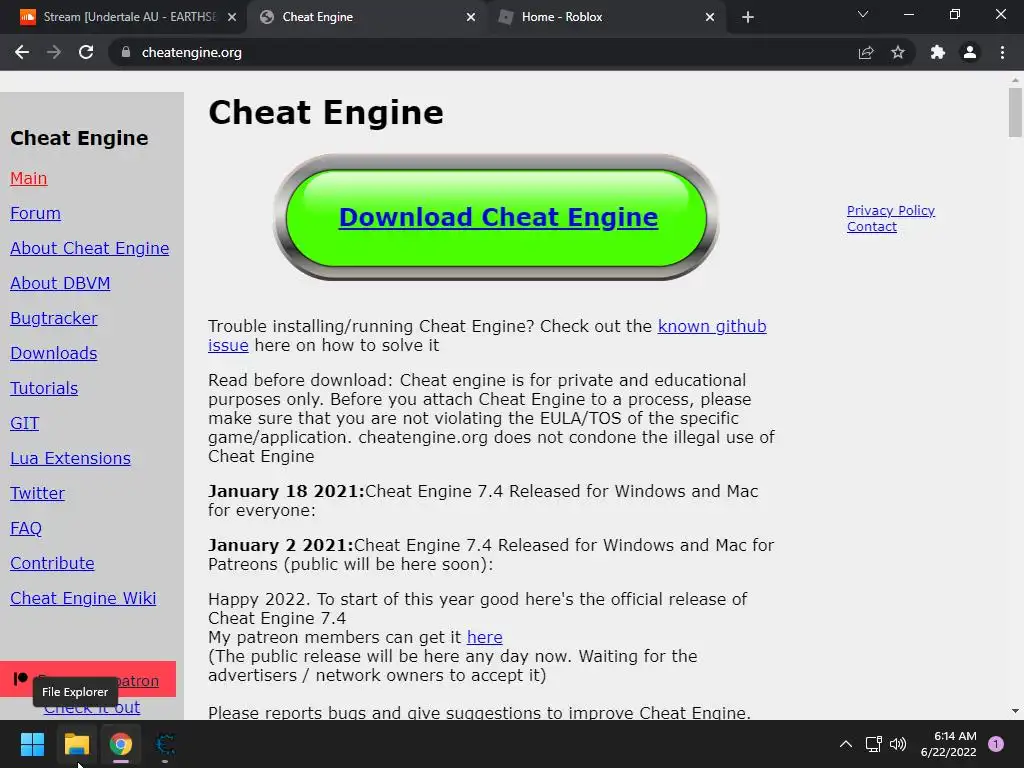The width and height of the screenshot is (1024, 768).
Task: Open the Chrome three-dot menu
Action: point(1002,52)
